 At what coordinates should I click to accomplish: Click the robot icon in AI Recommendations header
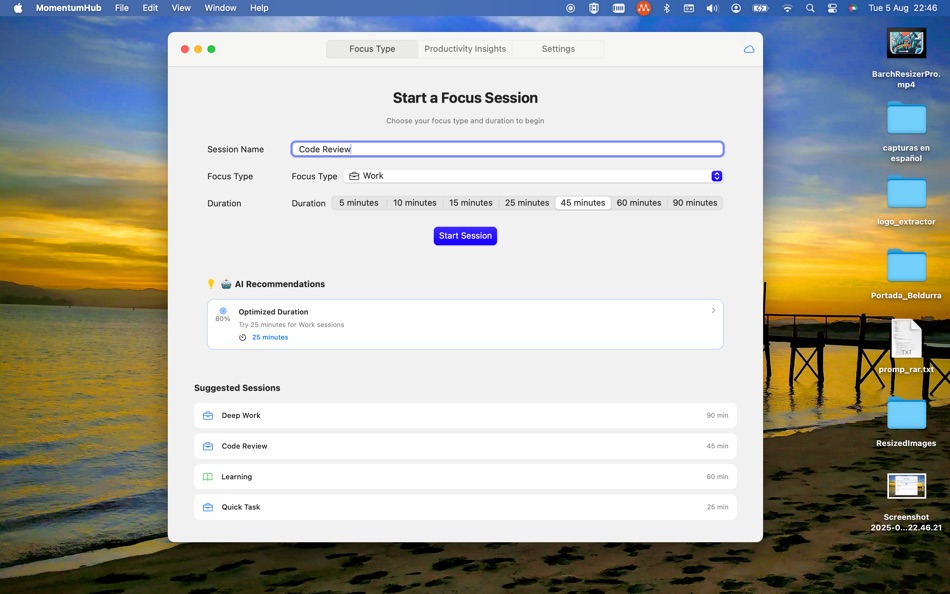point(225,283)
